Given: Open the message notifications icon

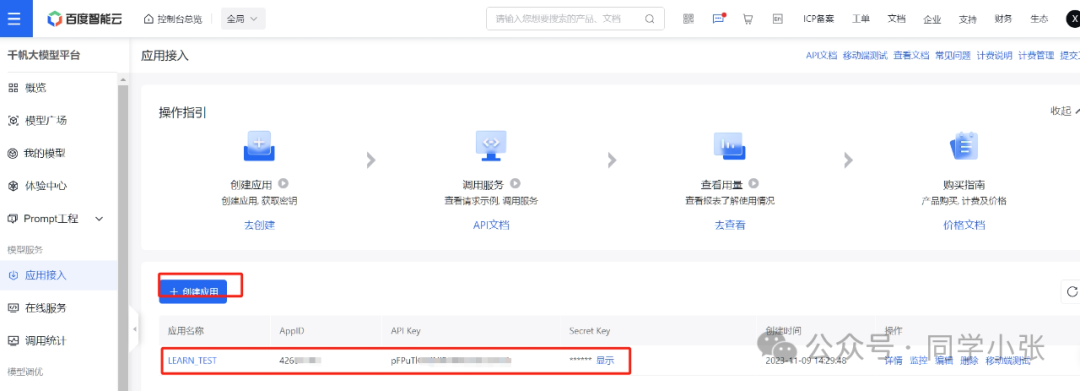Looking at the screenshot, I should 718,19.
